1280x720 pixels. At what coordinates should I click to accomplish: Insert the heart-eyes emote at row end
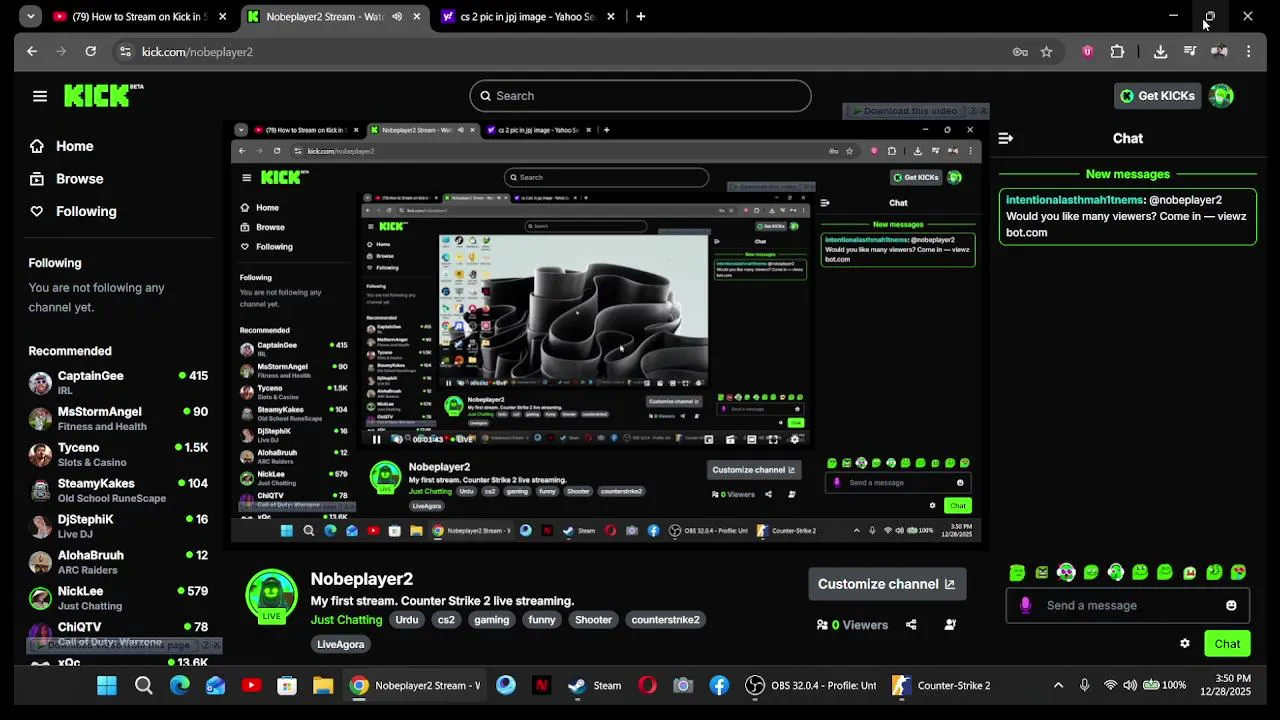tap(1239, 573)
